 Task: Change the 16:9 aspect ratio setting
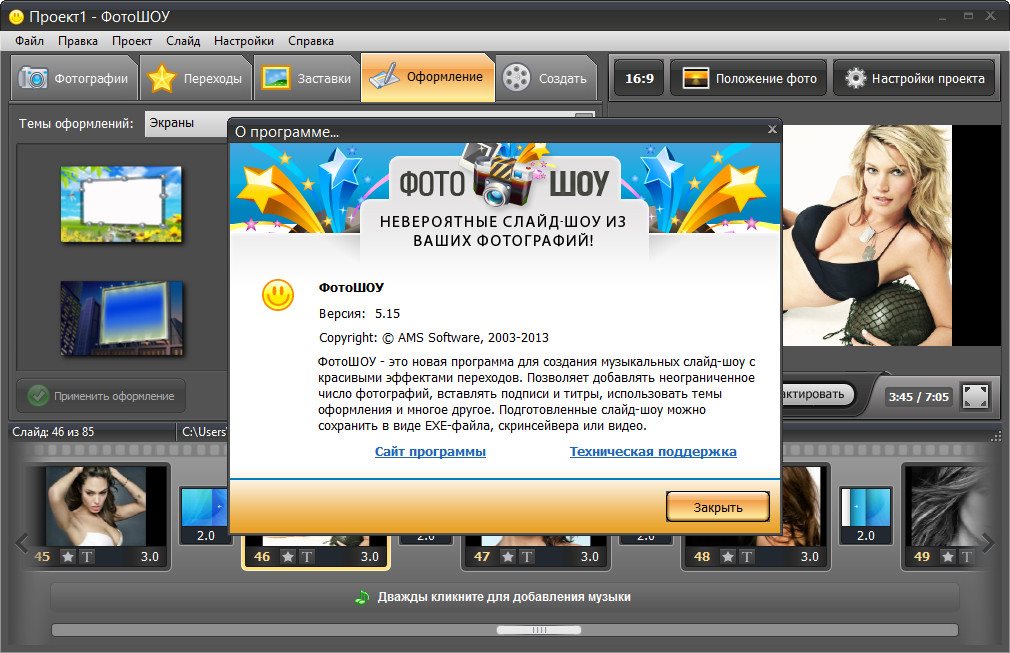[x=639, y=78]
